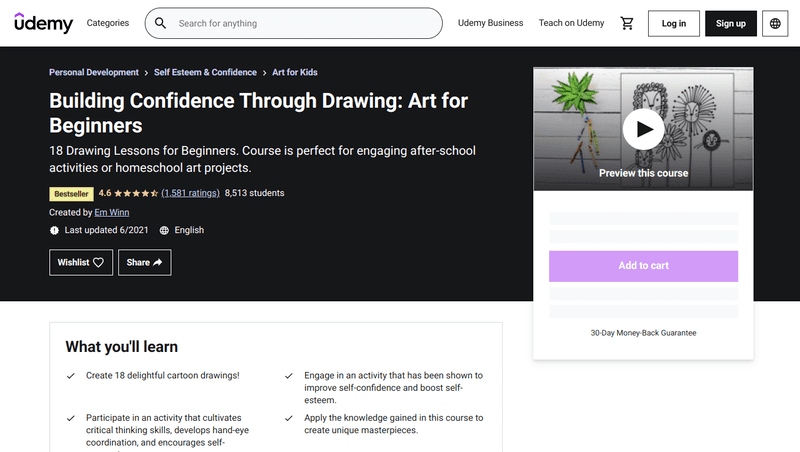
Task: Click the Preview this course thumbnail
Action: pos(643,129)
